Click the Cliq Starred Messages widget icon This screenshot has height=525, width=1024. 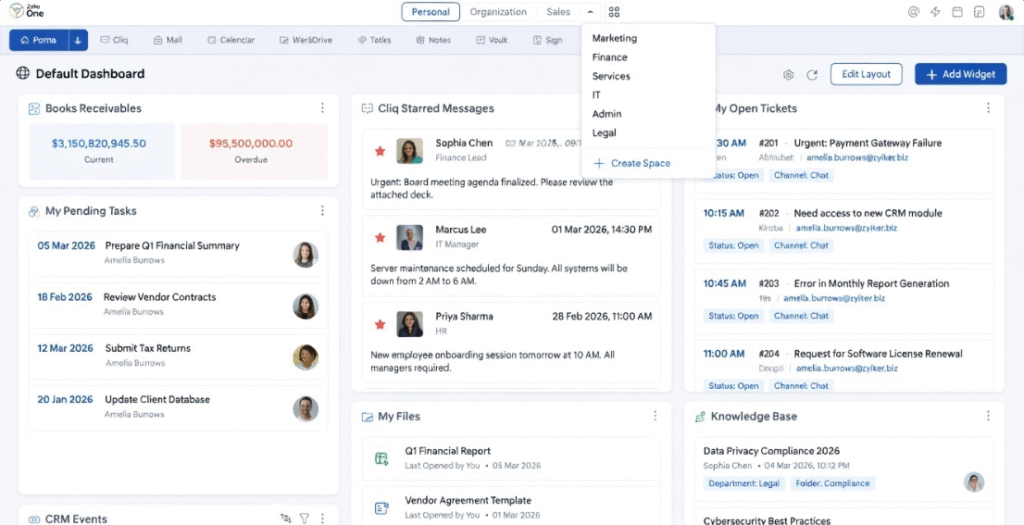(367, 108)
